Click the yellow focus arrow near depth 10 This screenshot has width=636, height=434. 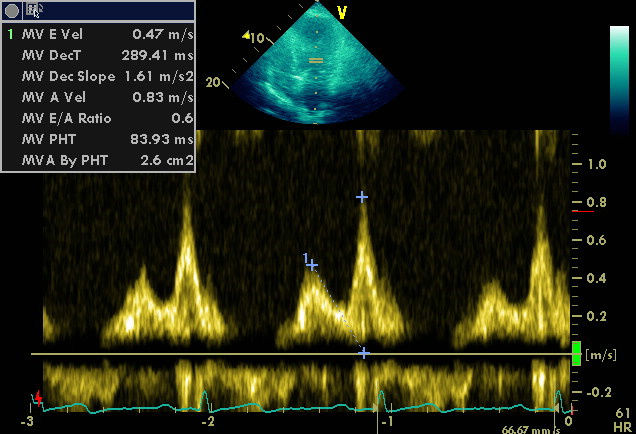tap(246, 36)
